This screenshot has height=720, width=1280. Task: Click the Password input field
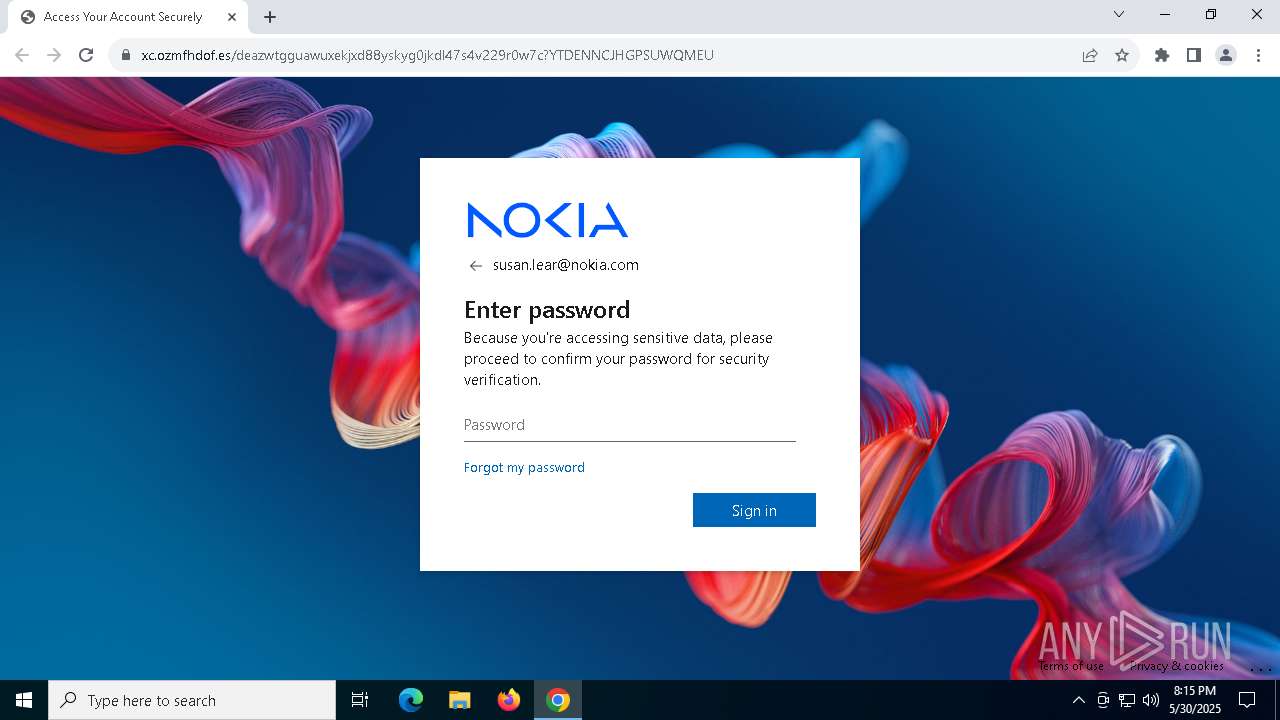630,425
